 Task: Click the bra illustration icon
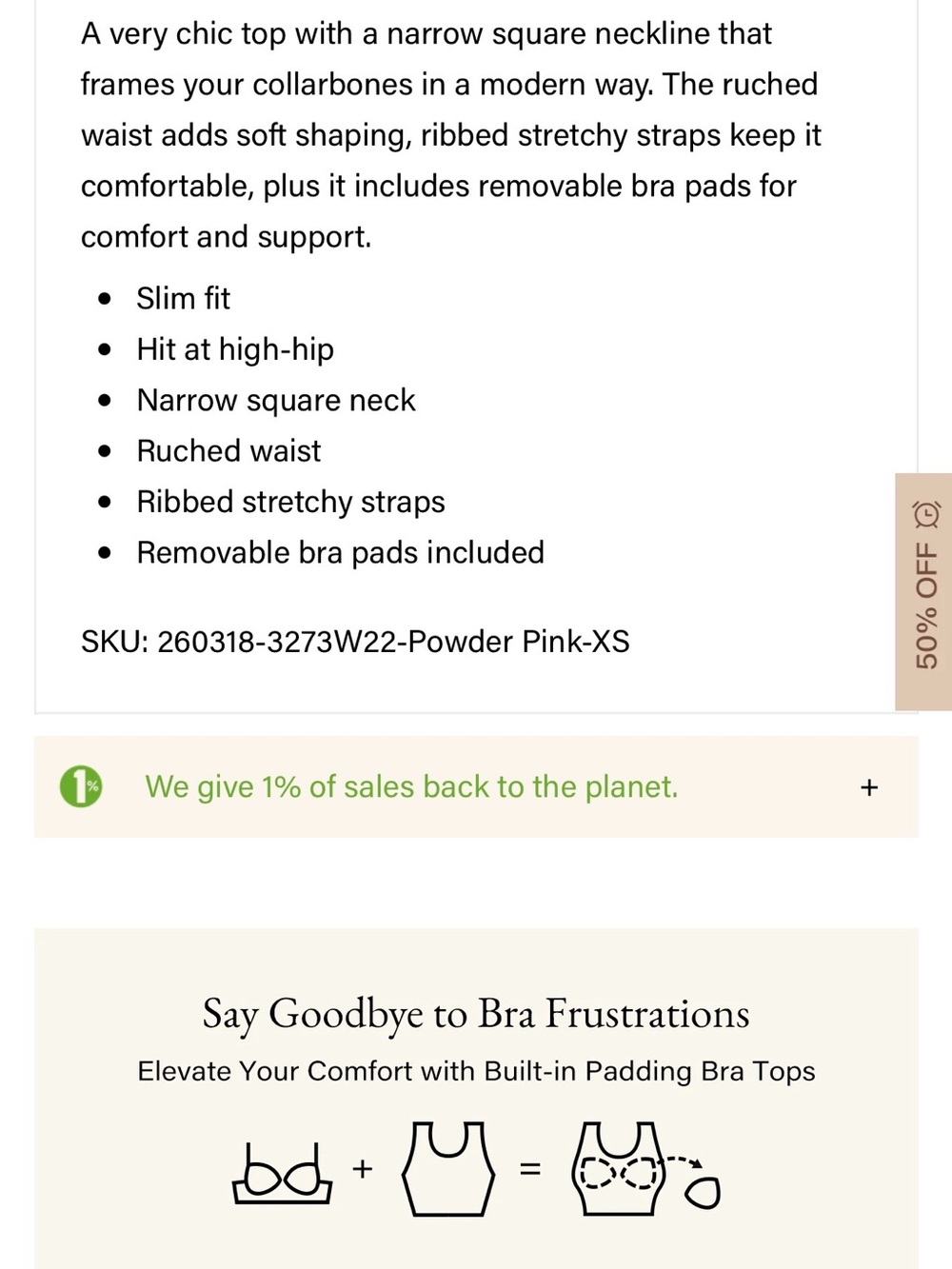tap(283, 1172)
